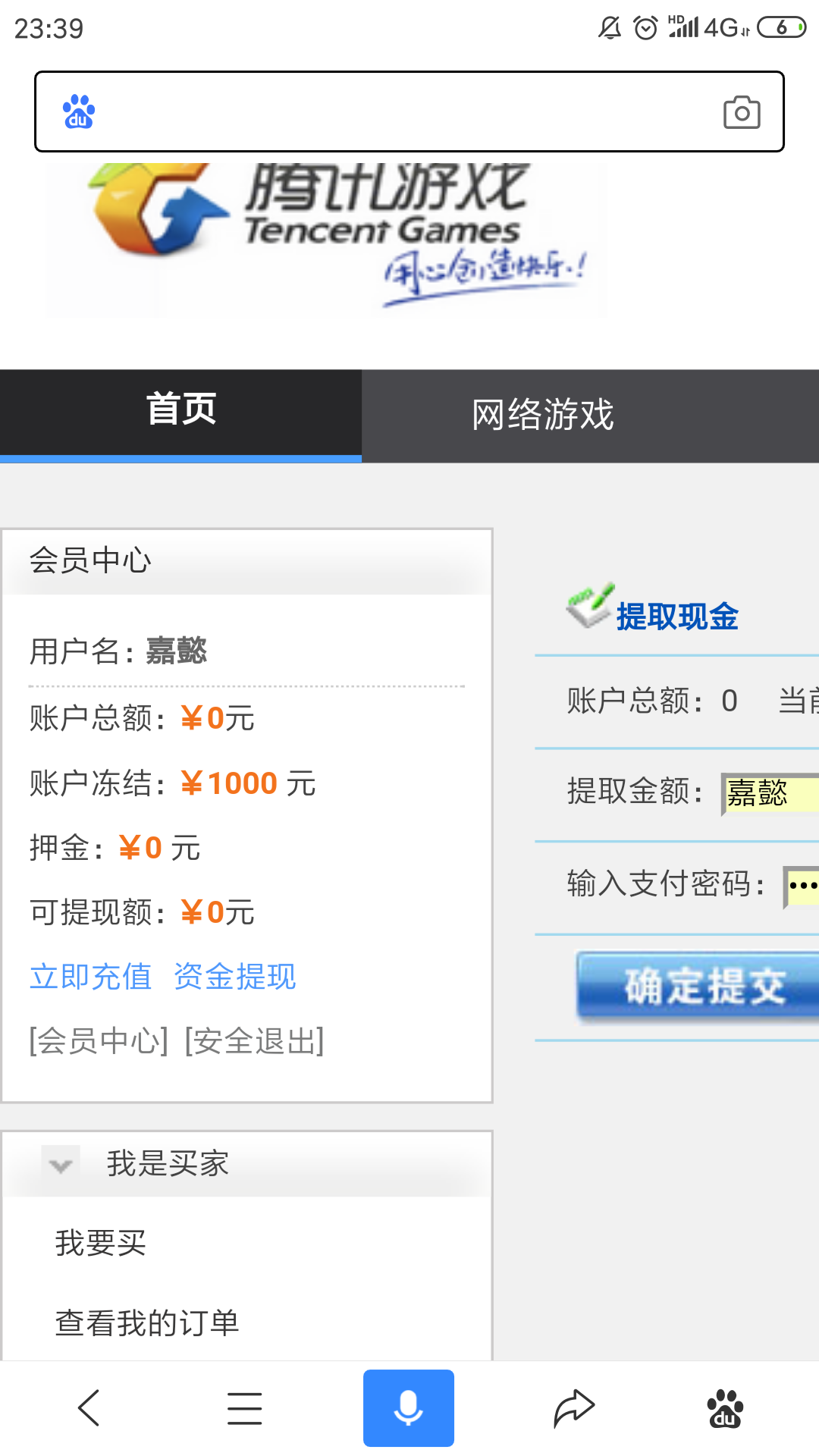Open the 资金提现 link
This screenshot has width=819, height=1456.
tap(234, 977)
